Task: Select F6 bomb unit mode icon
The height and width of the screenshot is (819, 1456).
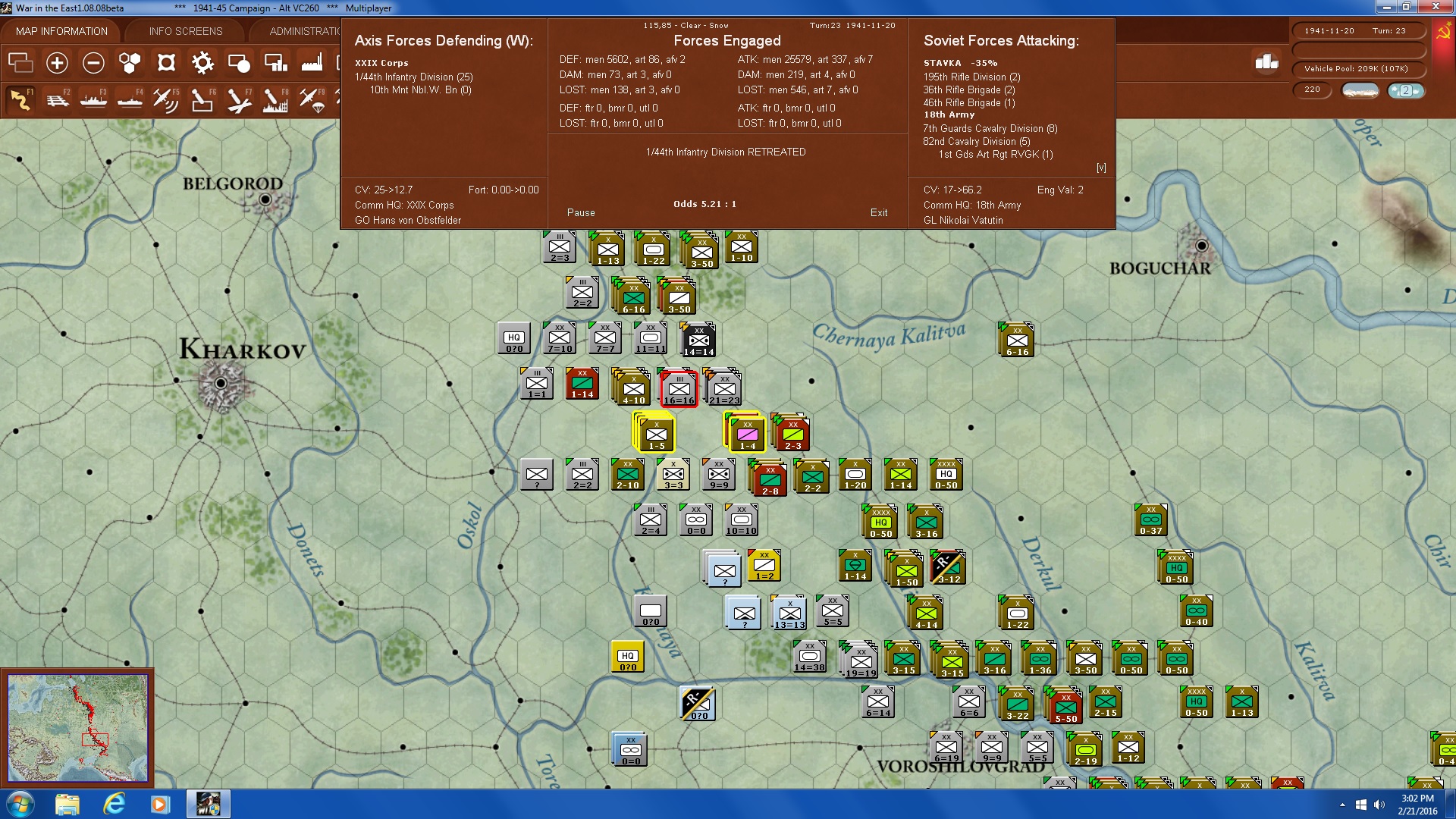Action: click(x=202, y=99)
